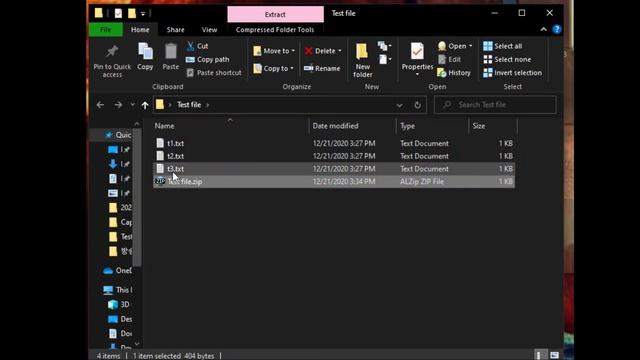The height and width of the screenshot is (360, 640).
Task: Click the title bar Properties icon
Action: [x=118, y=13]
